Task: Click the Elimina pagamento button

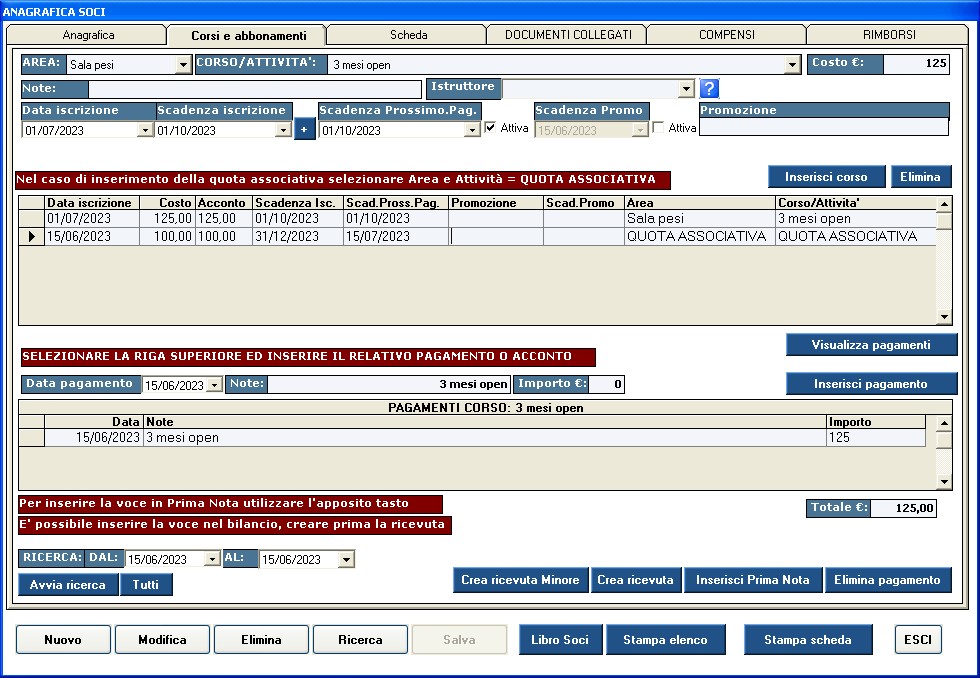Action: (x=888, y=580)
